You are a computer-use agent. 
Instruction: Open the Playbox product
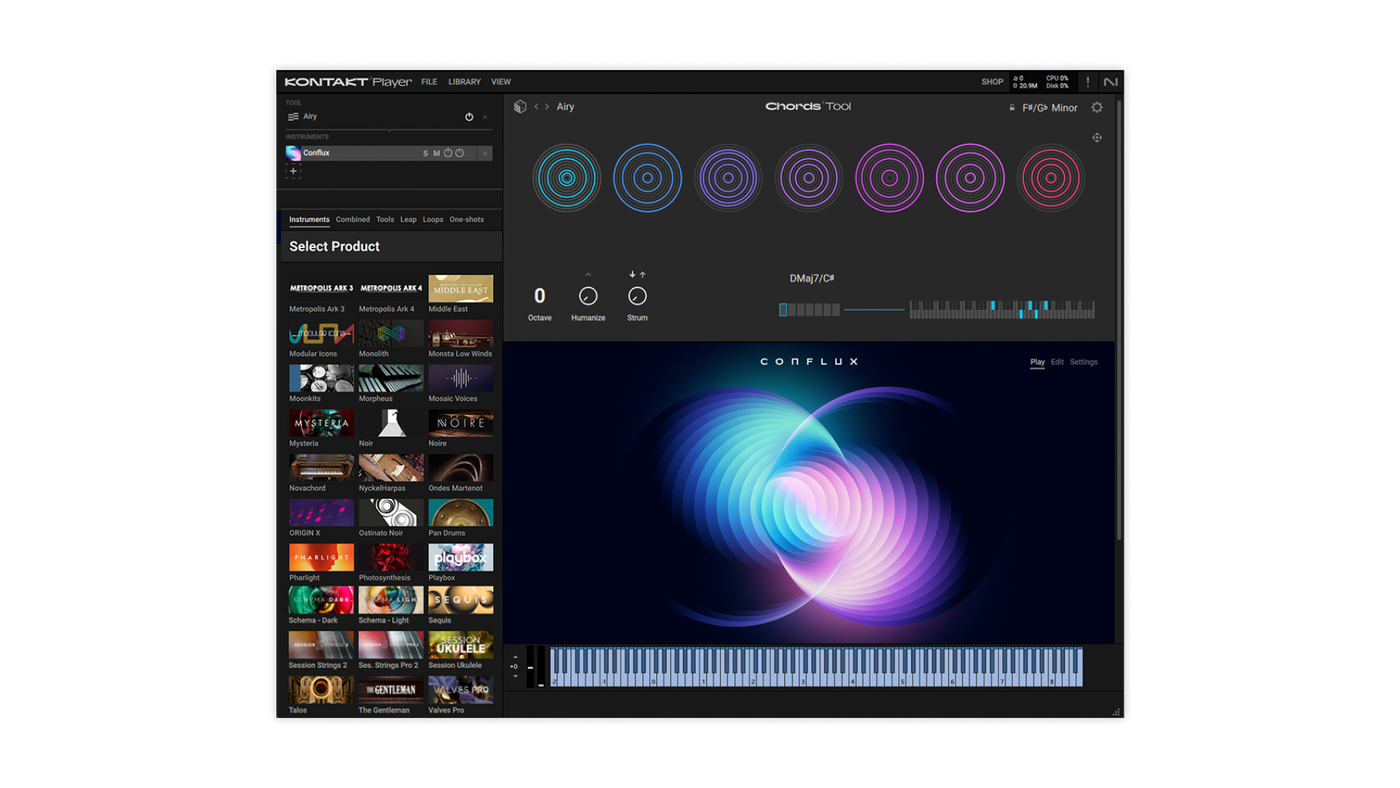click(x=461, y=563)
